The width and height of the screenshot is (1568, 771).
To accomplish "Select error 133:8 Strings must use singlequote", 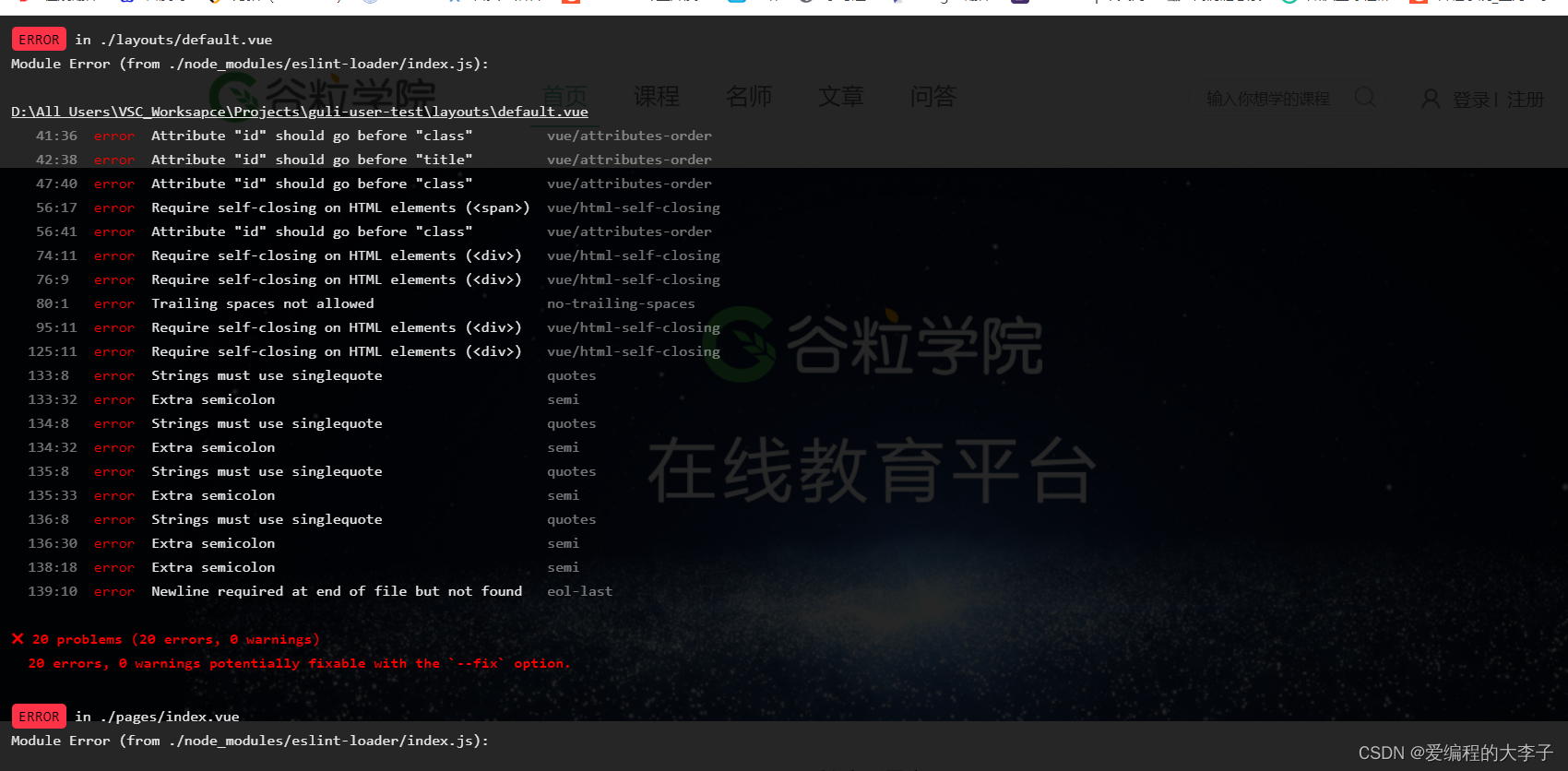I will coord(312,375).
